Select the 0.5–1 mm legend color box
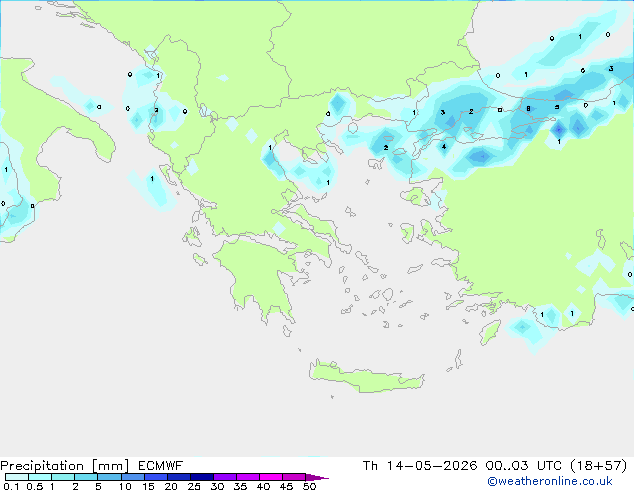This screenshot has height=490, width=634. coord(40,477)
